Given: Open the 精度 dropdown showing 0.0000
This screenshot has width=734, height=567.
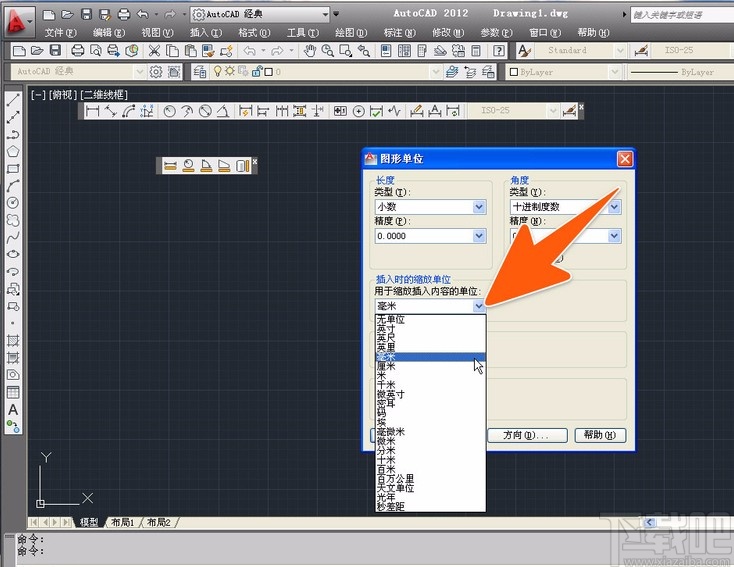Looking at the screenshot, I should tap(479, 236).
